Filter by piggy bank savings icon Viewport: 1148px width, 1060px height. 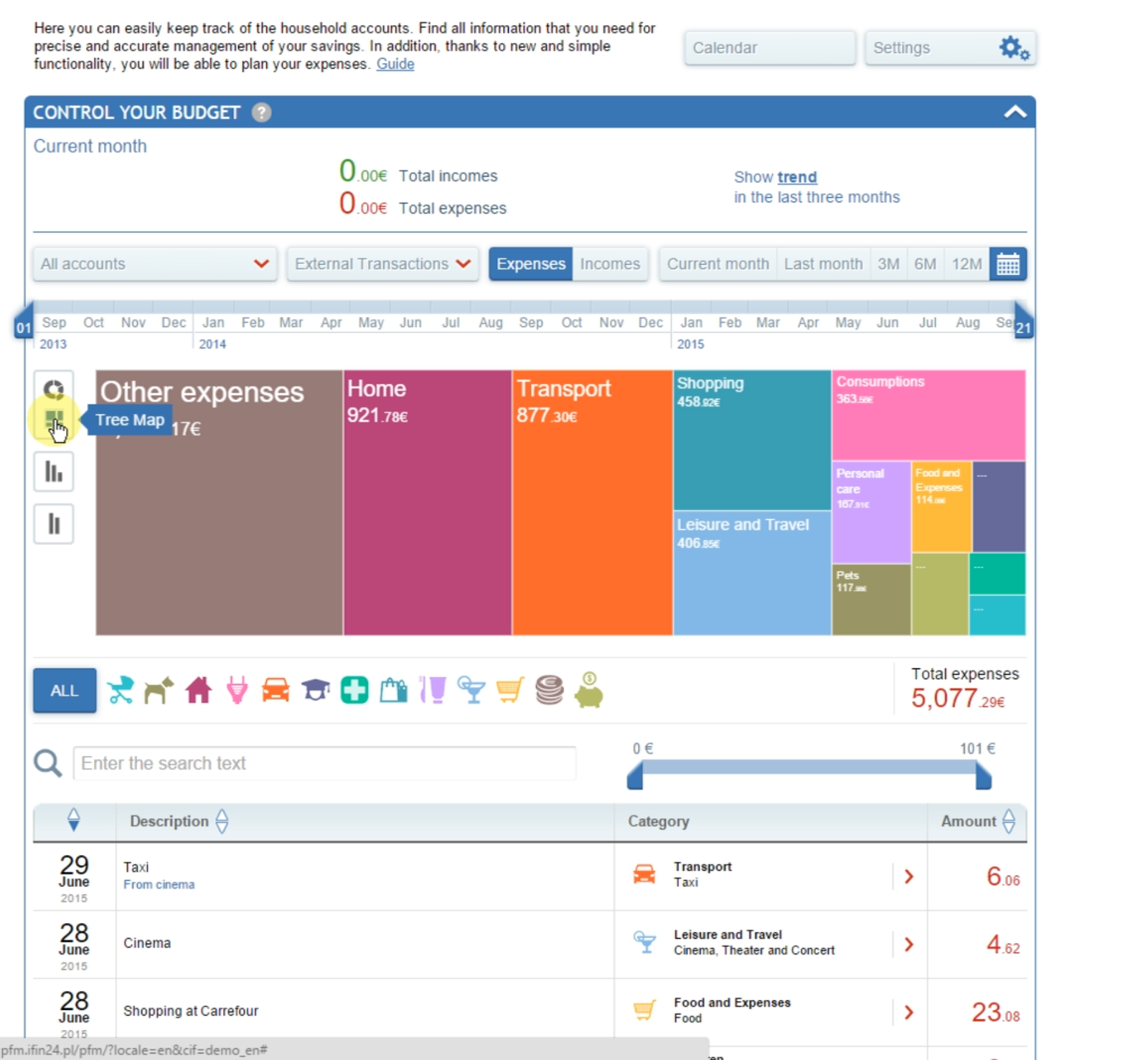pyautogui.click(x=589, y=690)
